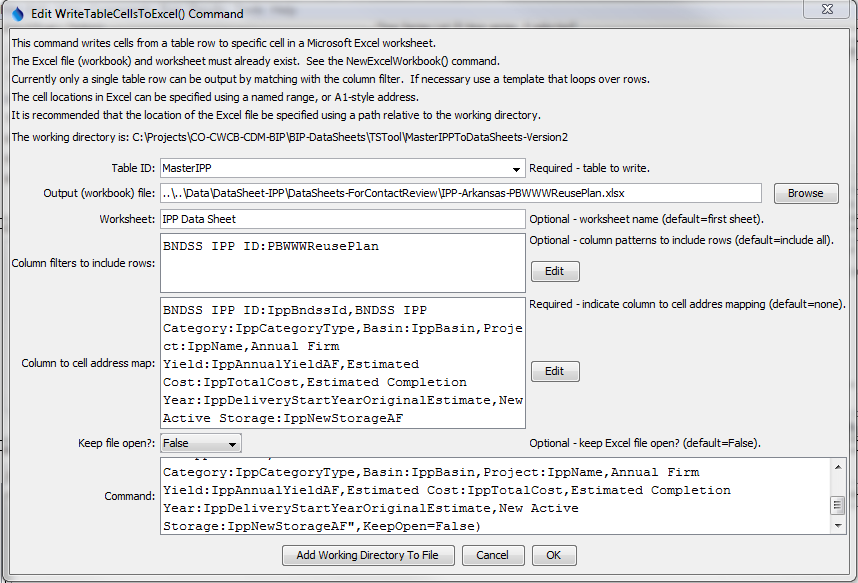858x583 pixels.
Task: Click the Command area scroll down arrow
Action: [x=838, y=526]
